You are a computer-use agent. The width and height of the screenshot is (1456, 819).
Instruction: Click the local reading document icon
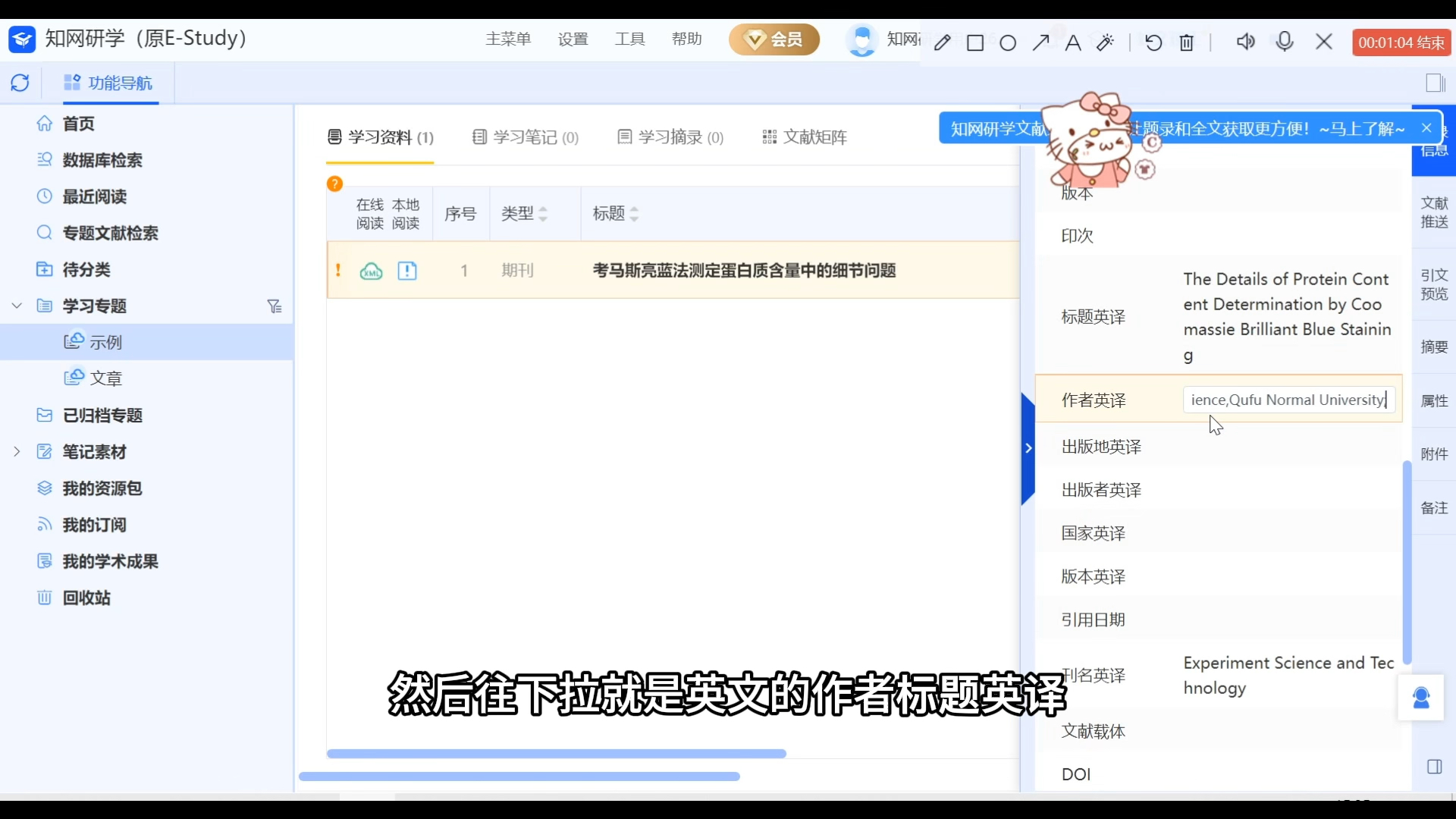pyautogui.click(x=407, y=271)
